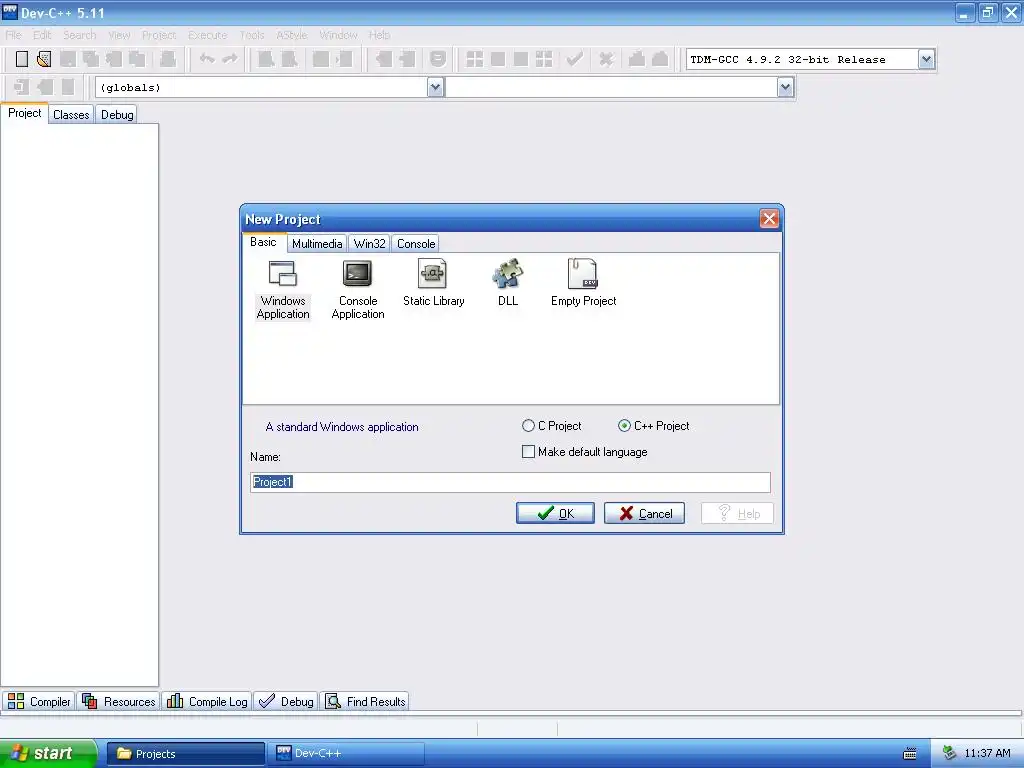Click the Debug checkmark toolbar icon
The width and height of the screenshot is (1024, 768).
tap(574, 59)
